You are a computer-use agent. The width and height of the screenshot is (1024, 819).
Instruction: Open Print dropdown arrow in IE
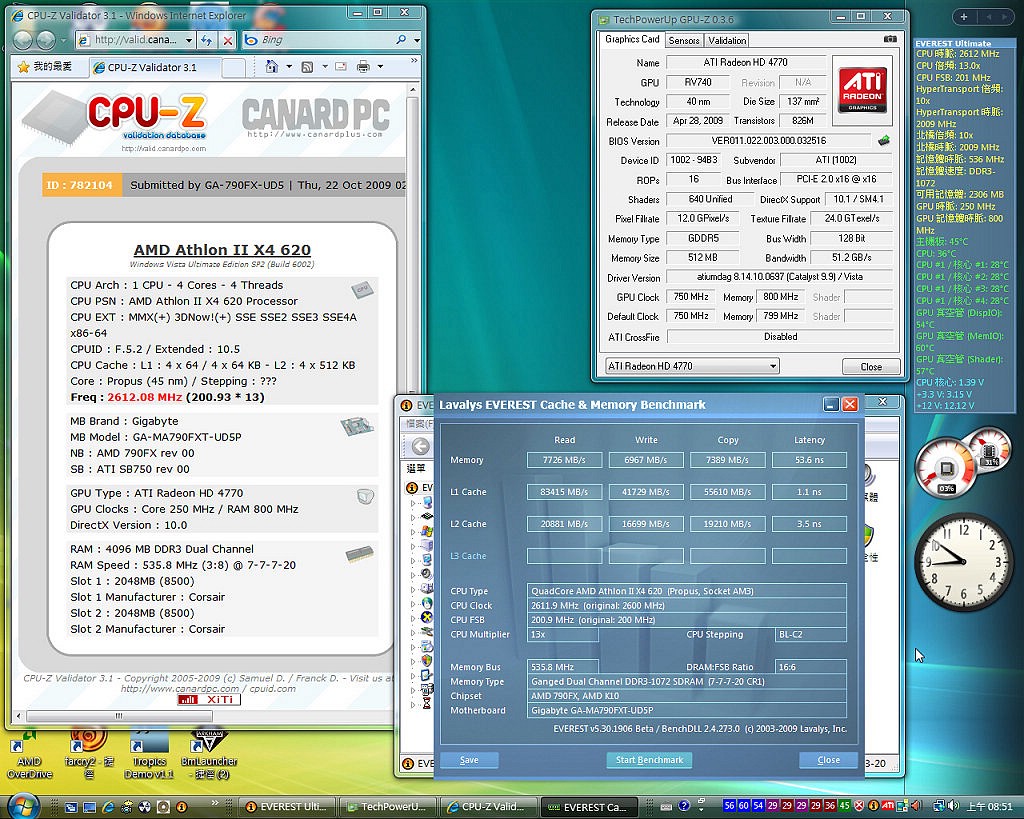click(380, 67)
